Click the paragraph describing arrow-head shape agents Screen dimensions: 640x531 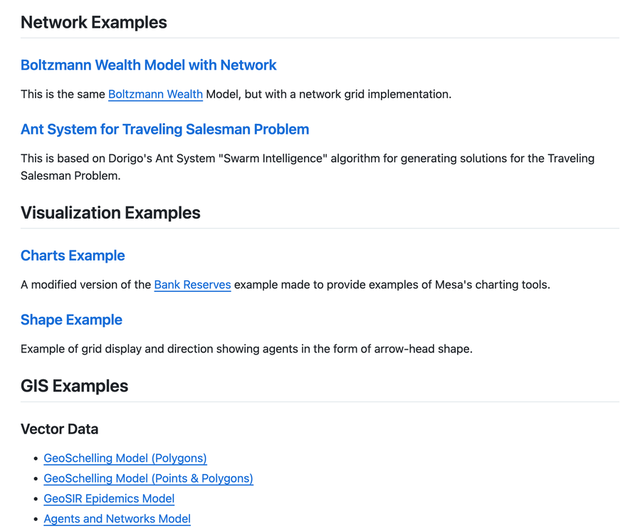246,349
